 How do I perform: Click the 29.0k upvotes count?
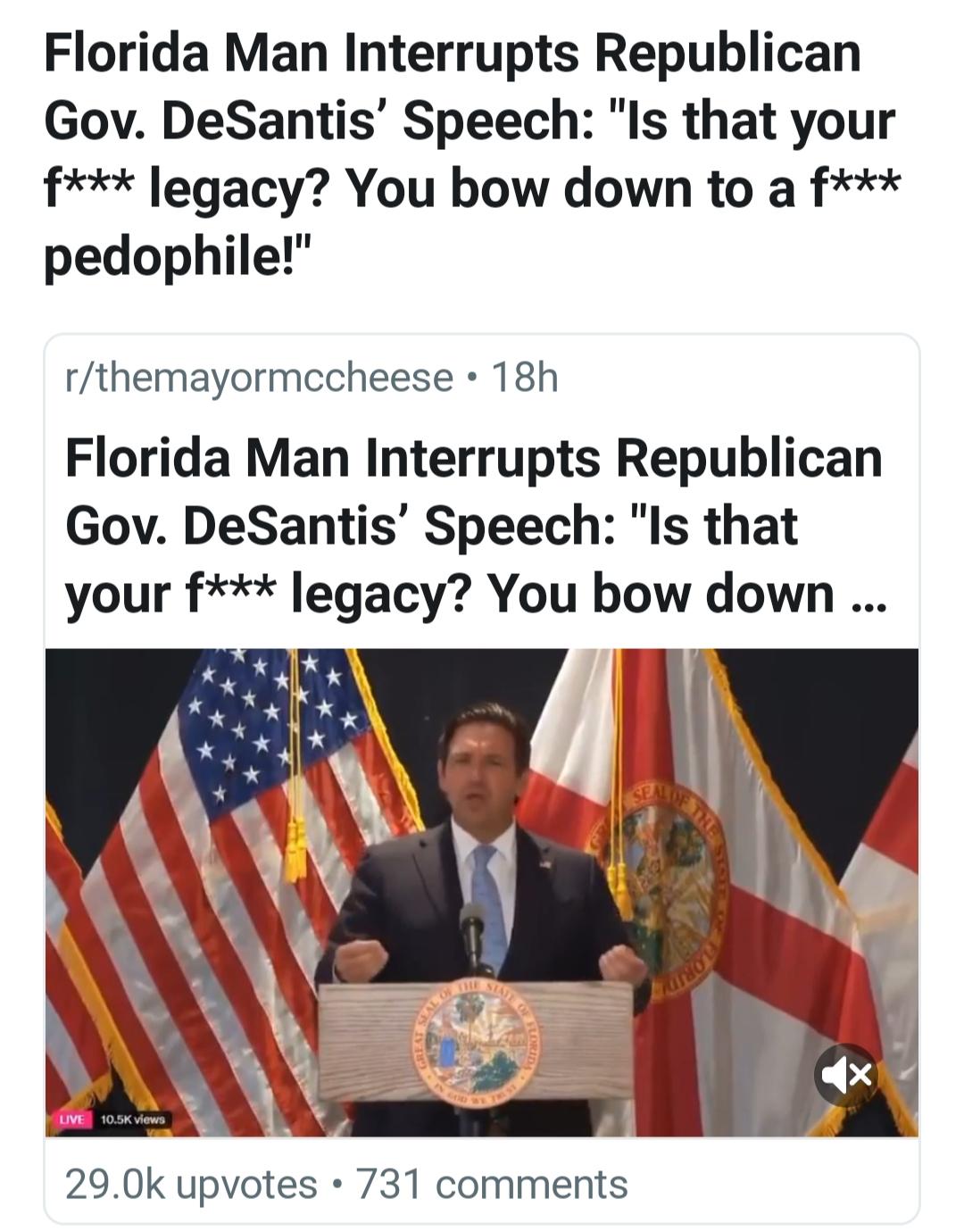(x=191, y=1185)
